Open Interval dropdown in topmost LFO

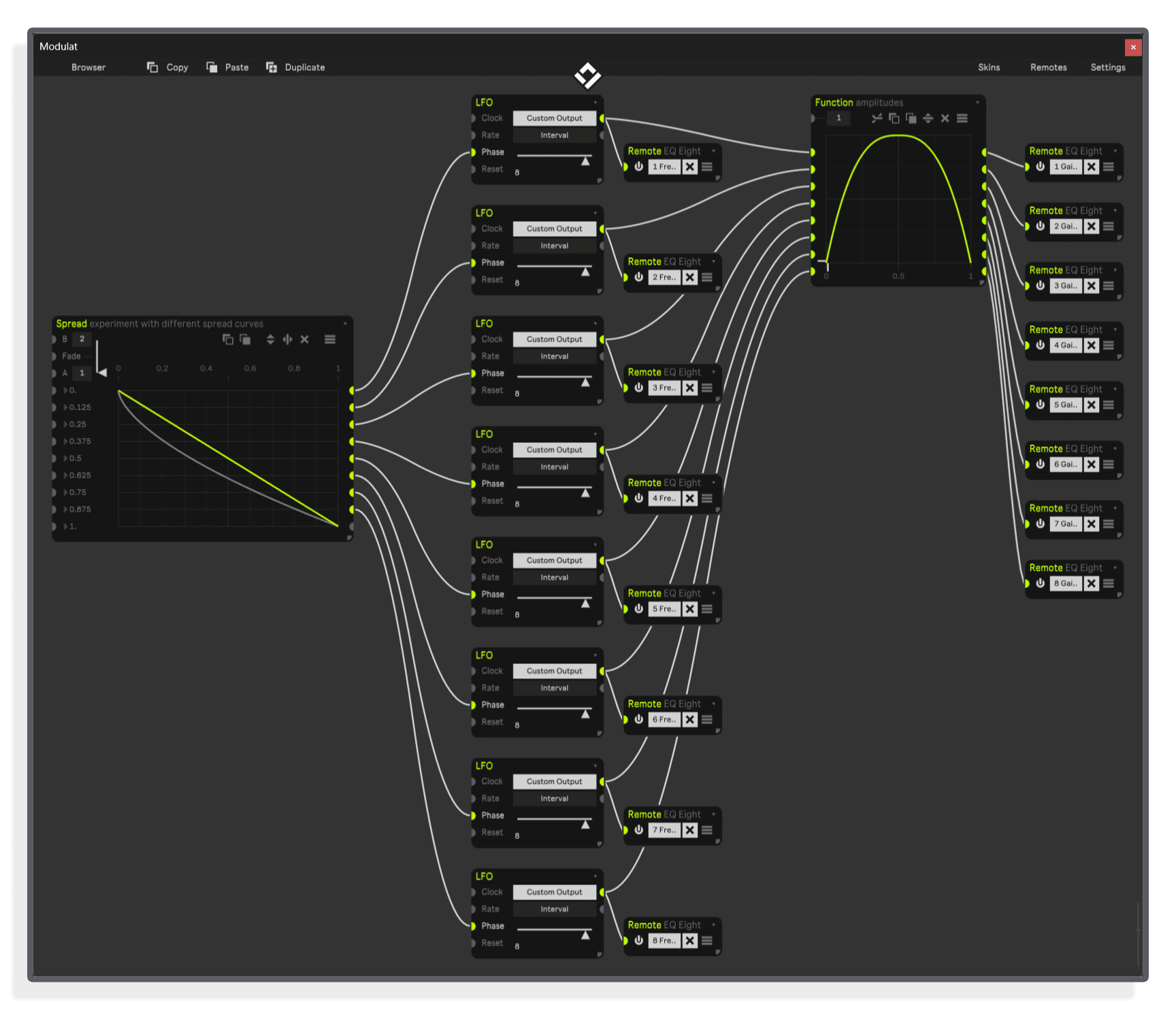point(554,135)
